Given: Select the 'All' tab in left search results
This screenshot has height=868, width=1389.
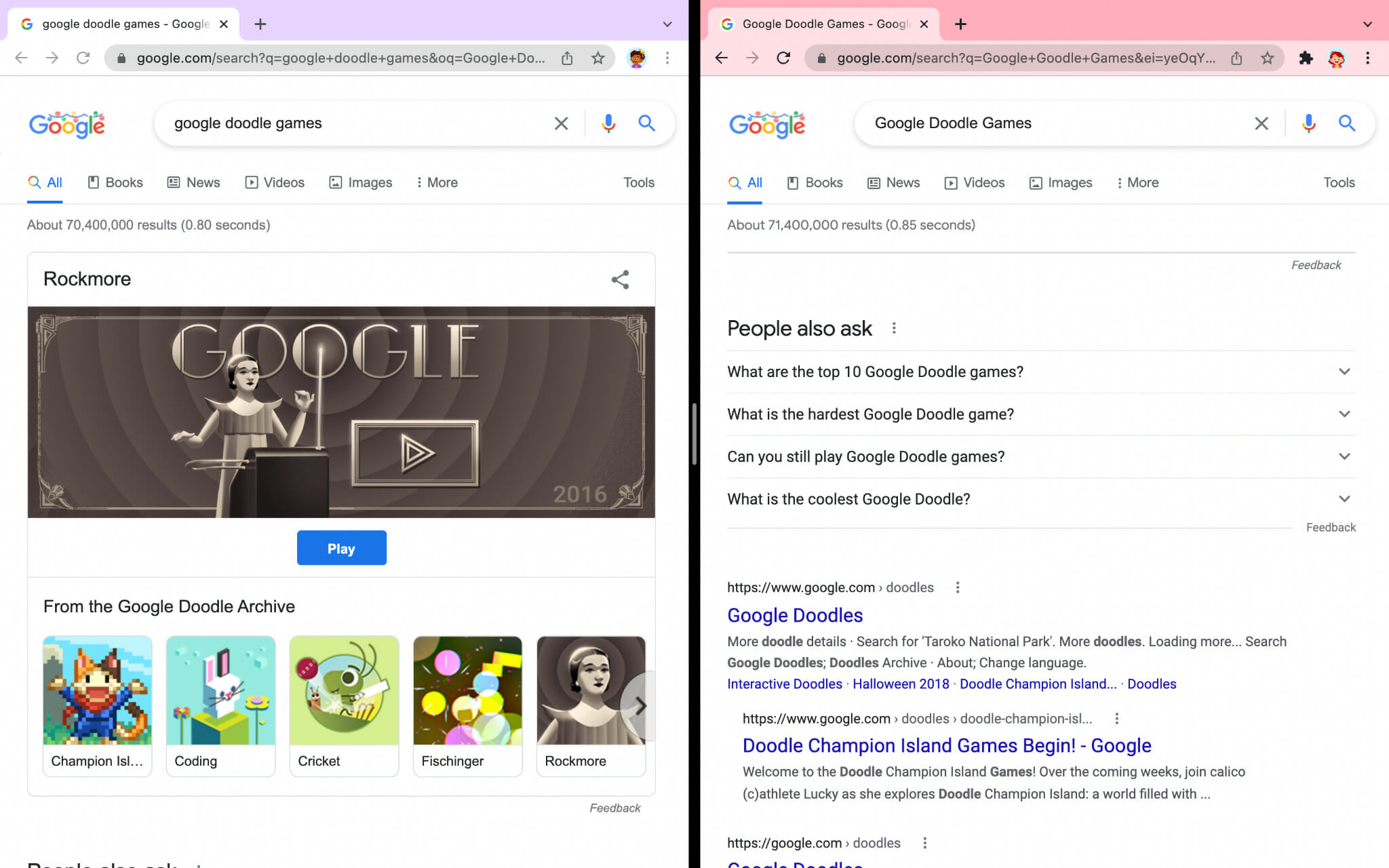Looking at the screenshot, I should tap(54, 182).
